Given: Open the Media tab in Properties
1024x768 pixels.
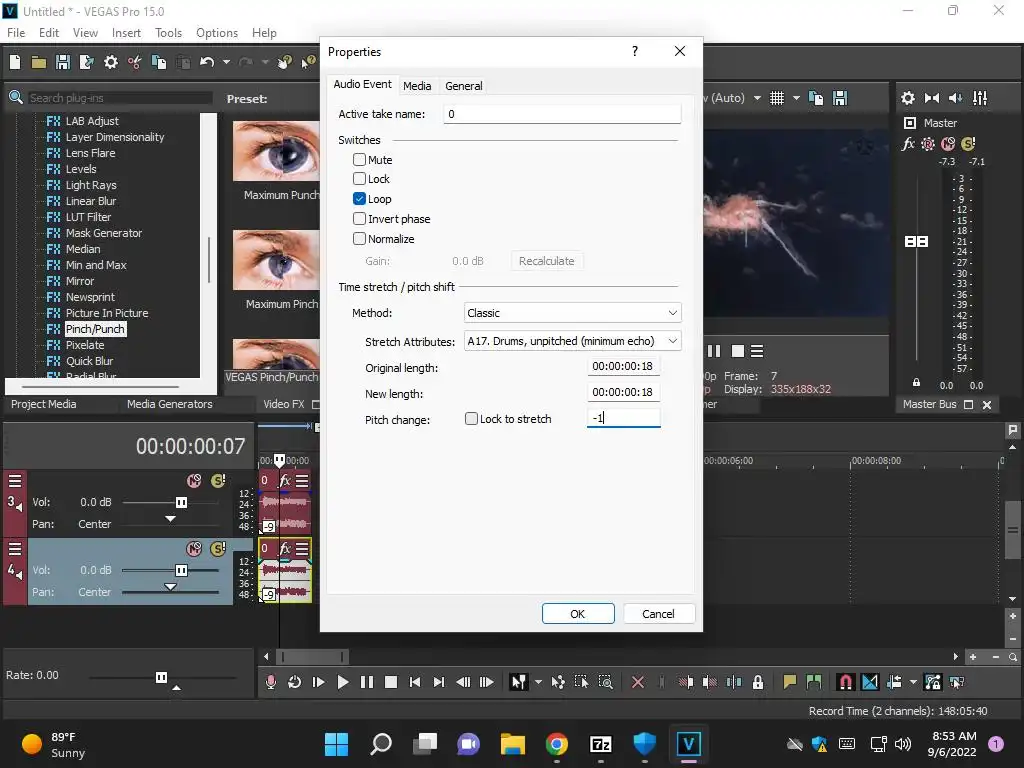Looking at the screenshot, I should [417, 86].
